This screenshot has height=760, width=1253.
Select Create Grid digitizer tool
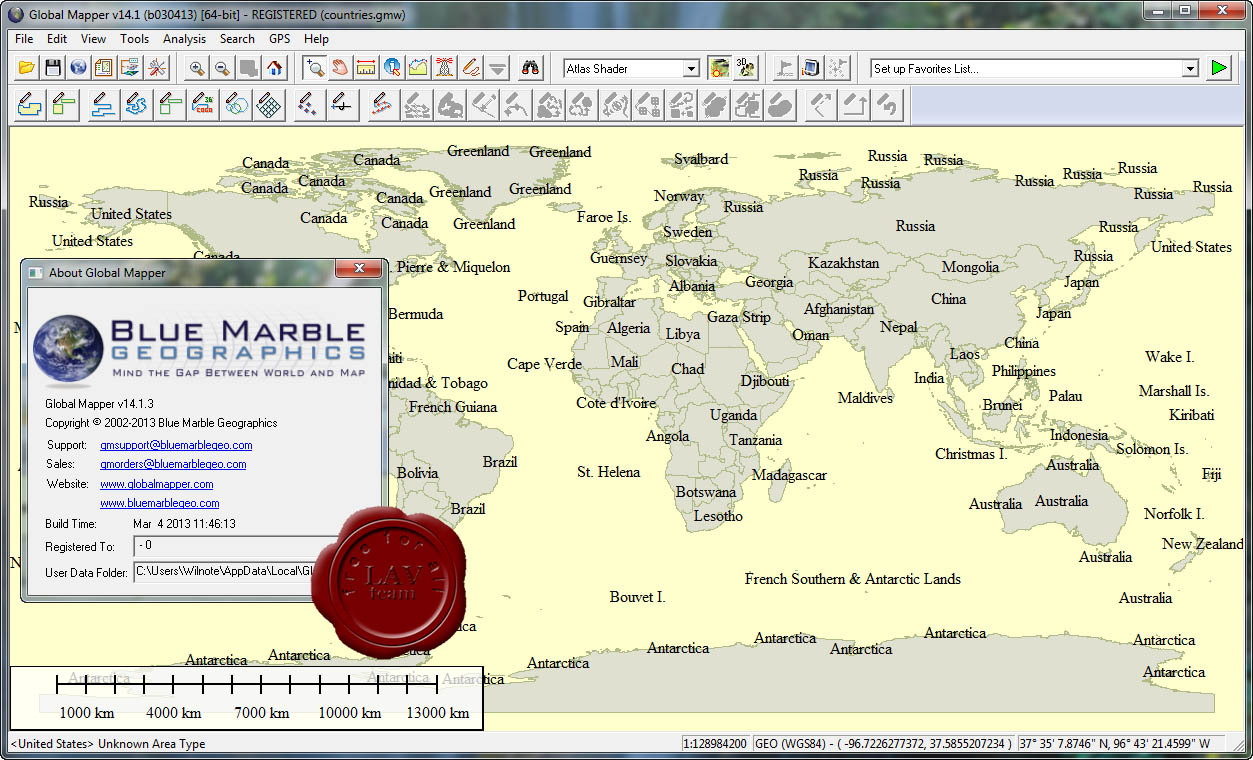click(268, 104)
